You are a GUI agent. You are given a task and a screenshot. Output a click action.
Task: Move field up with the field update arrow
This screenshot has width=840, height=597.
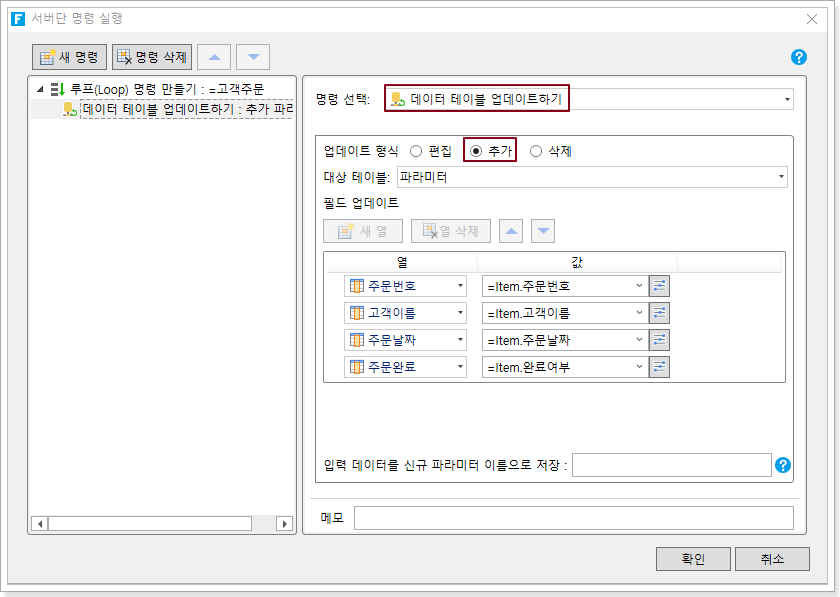tap(511, 231)
